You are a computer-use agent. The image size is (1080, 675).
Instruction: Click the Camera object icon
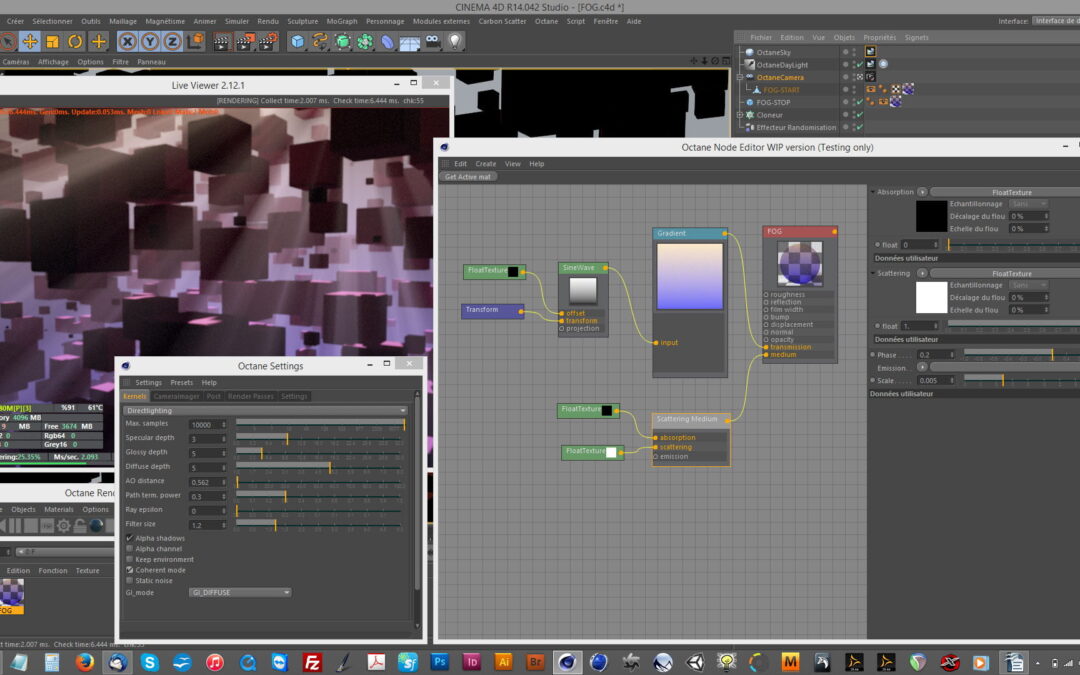click(x=432, y=41)
